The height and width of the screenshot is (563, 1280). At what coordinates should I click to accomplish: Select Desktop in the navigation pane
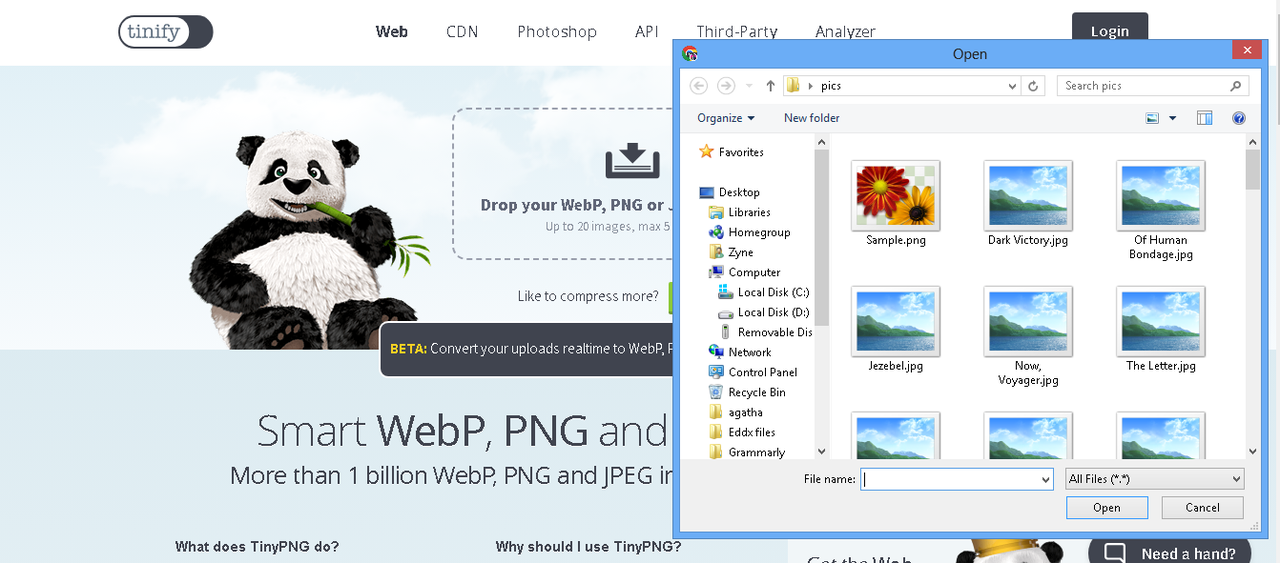pos(739,192)
